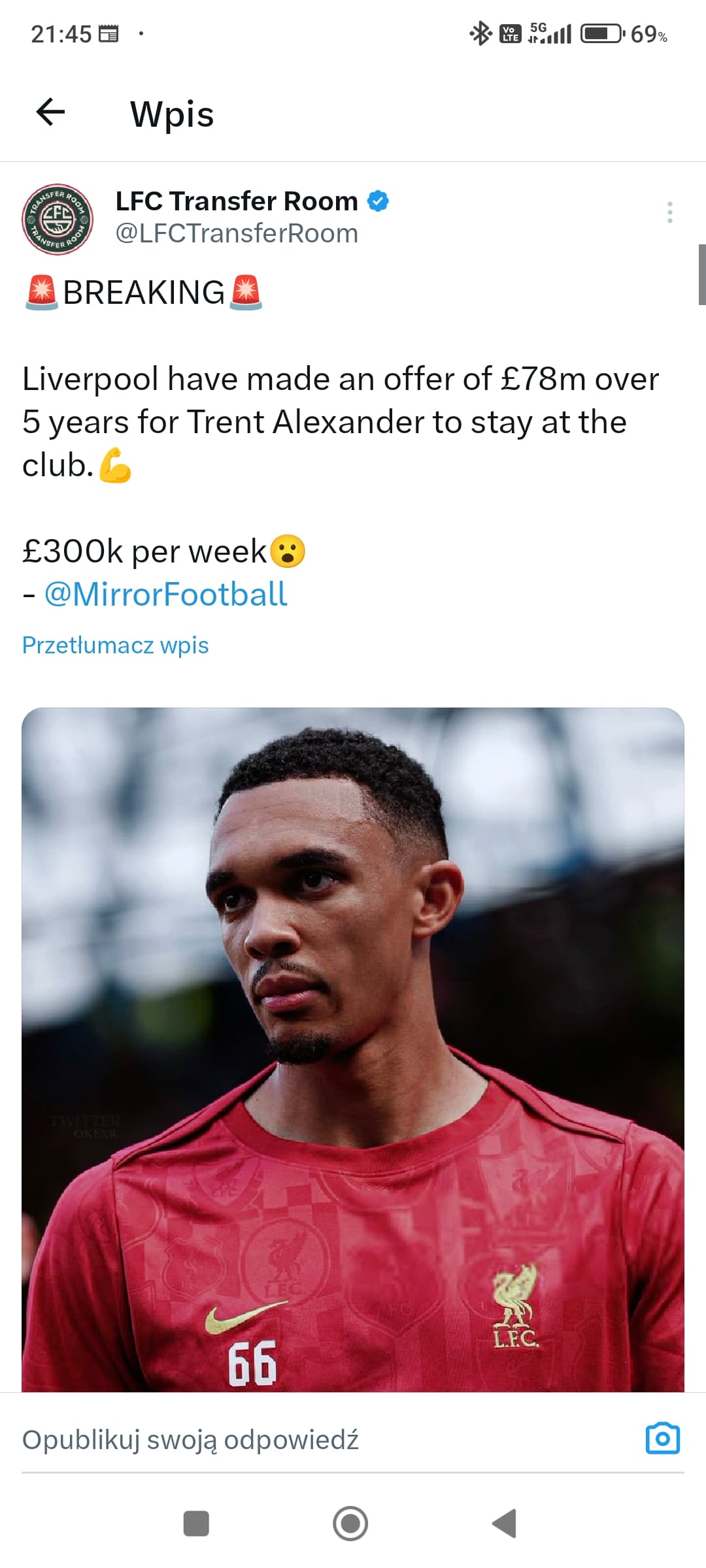
Task: Tap the Wpis header title
Action: (172, 114)
